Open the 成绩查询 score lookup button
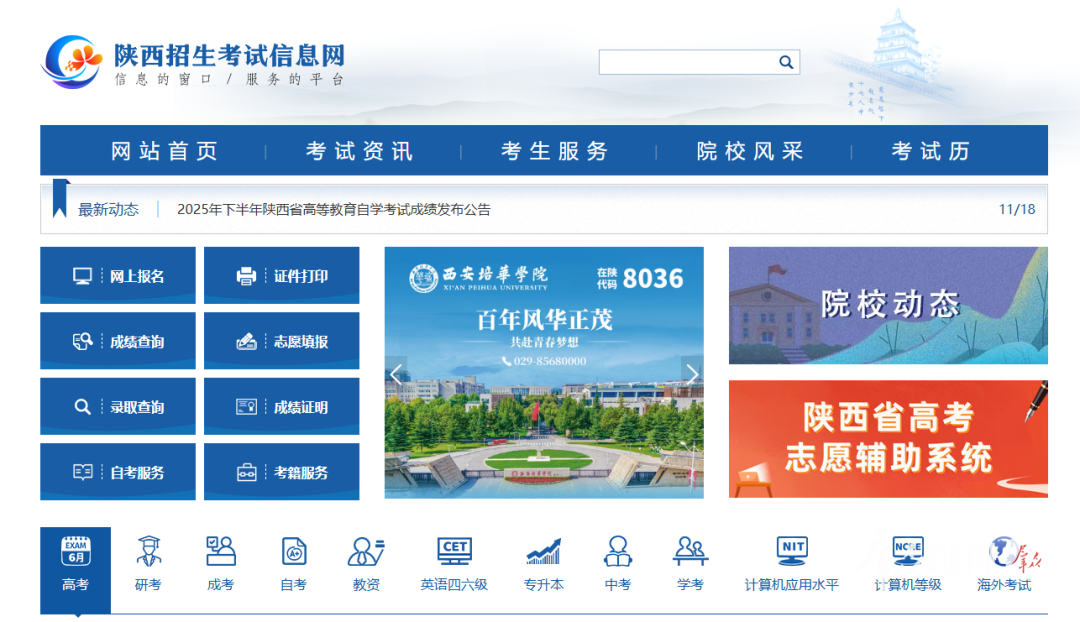 point(118,342)
